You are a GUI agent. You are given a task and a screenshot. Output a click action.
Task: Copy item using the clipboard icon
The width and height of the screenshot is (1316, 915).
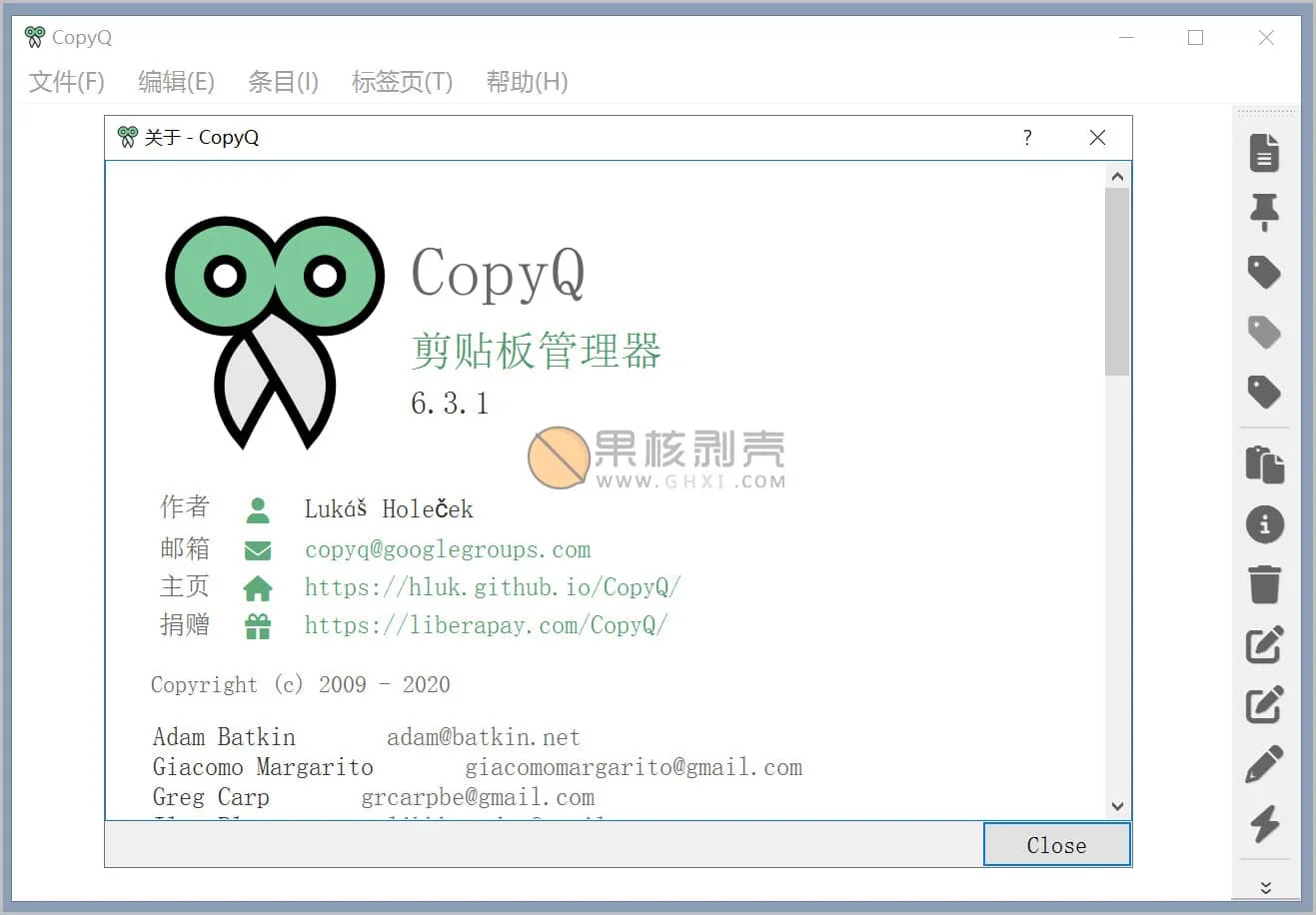pyautogui.click(x=1264, y=462)
